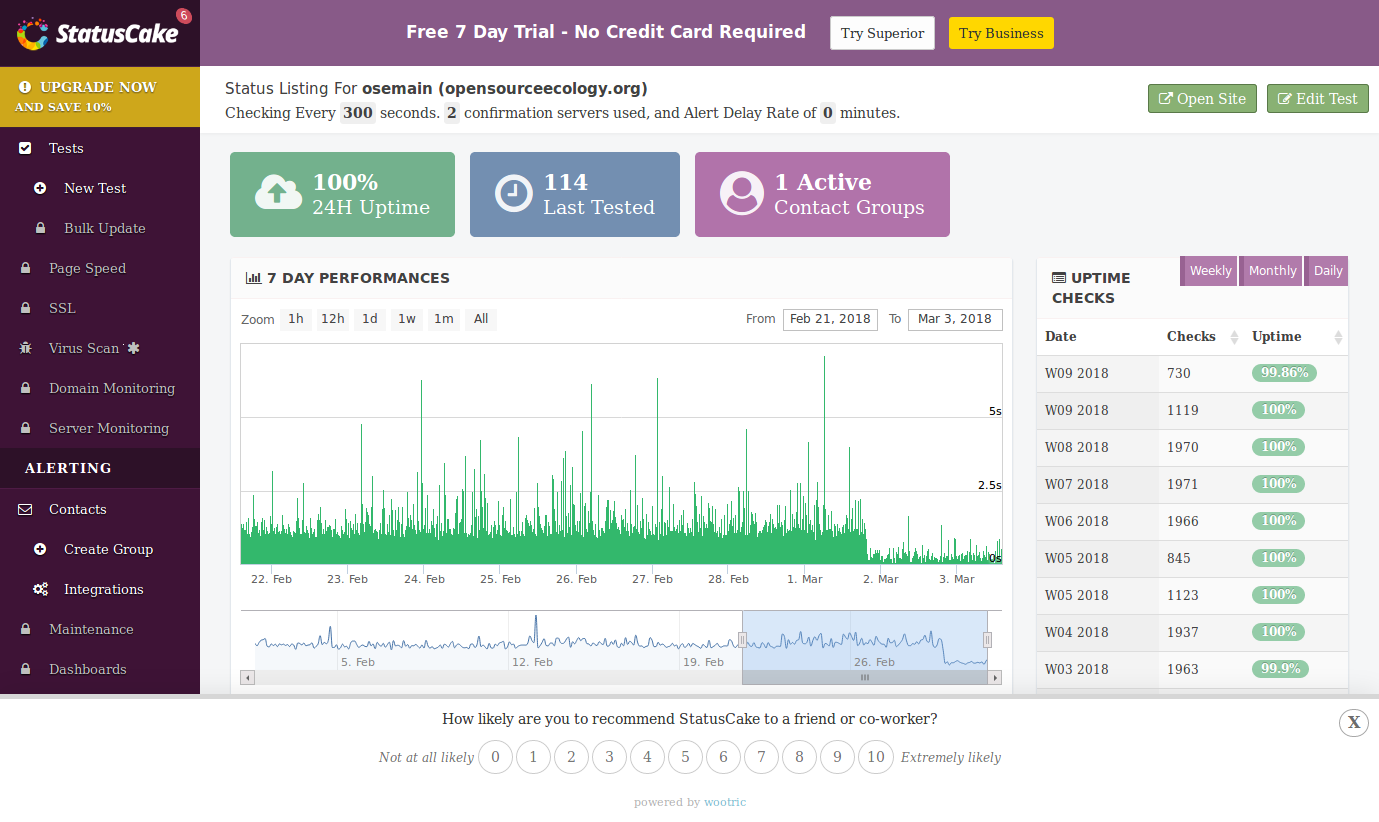Image resolution: width=1379 pixels, height=822 pixels.
Task: Open Integrations in the sidebar
Action: [x=104, y=589]
